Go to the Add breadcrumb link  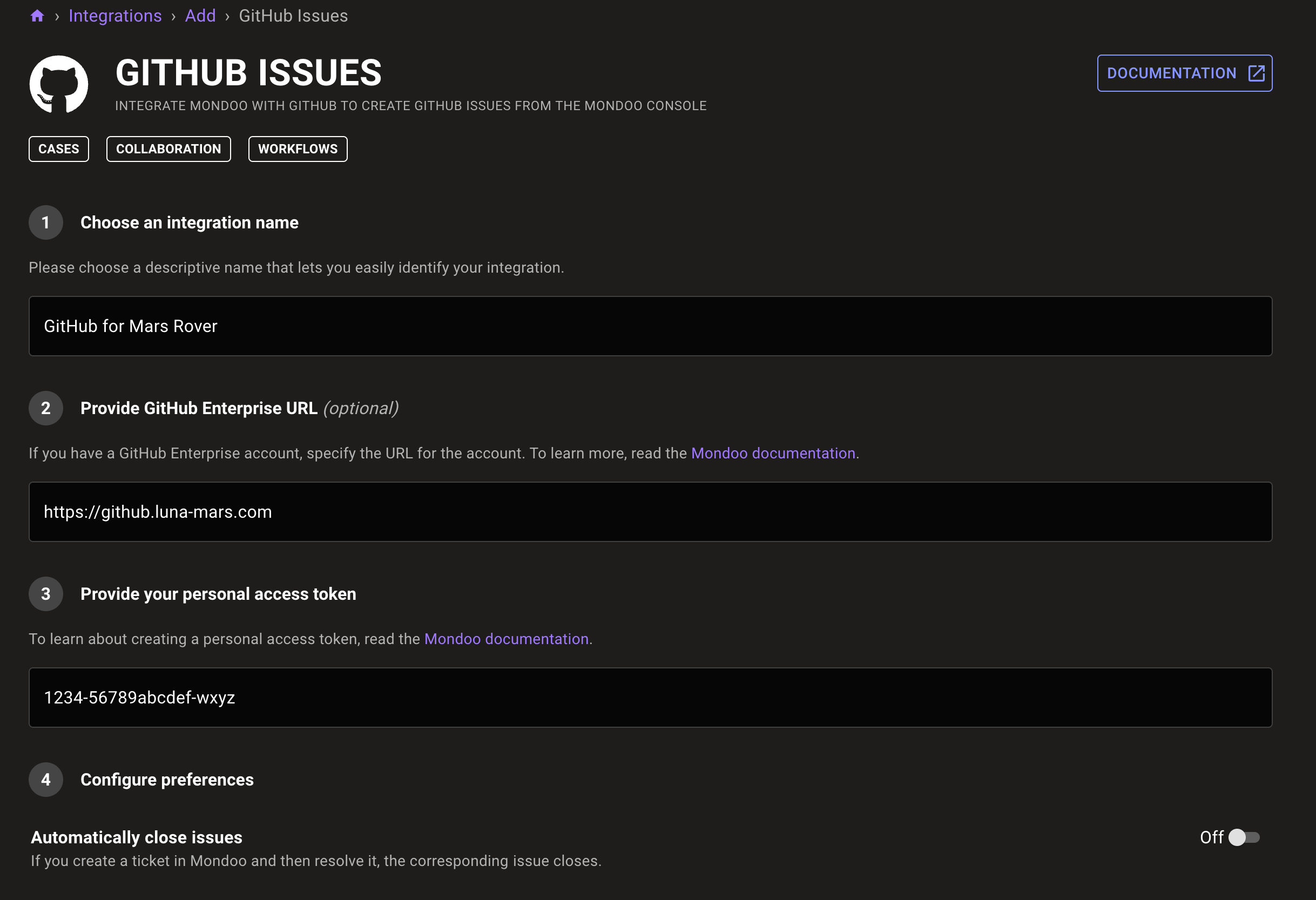pyautogui.click(x=200, y=16)
